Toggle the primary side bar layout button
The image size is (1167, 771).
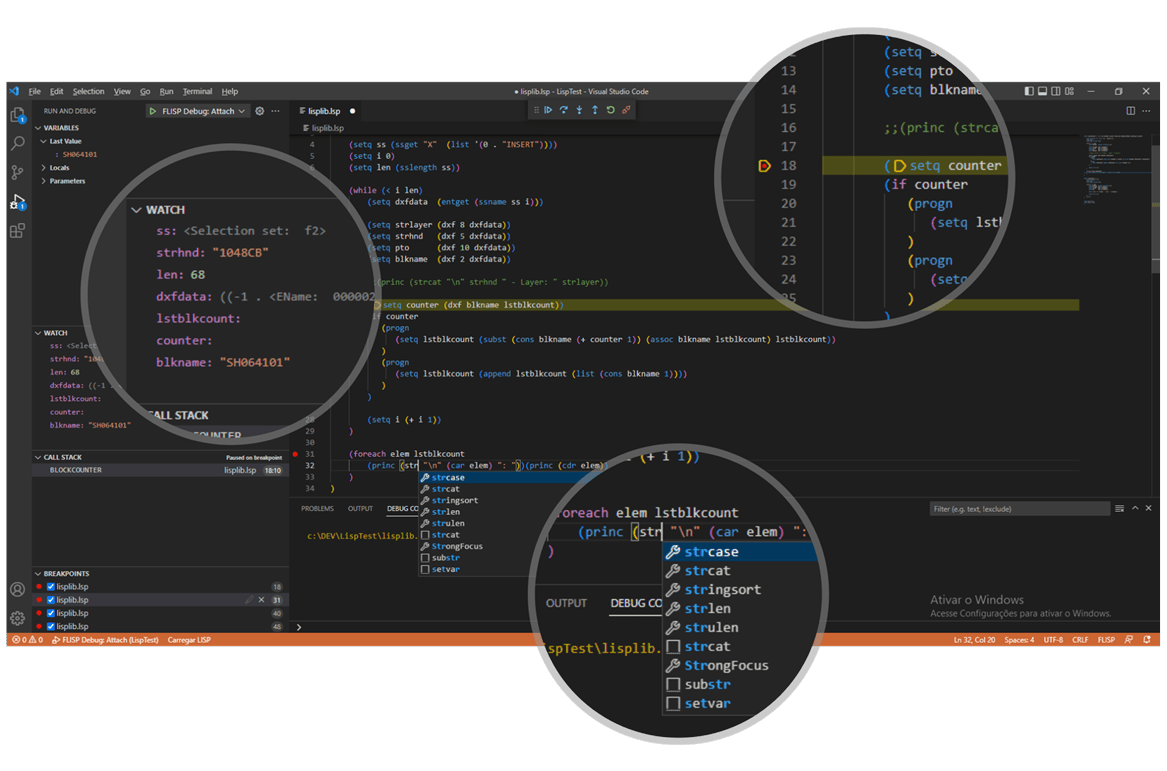[1029, 92]
